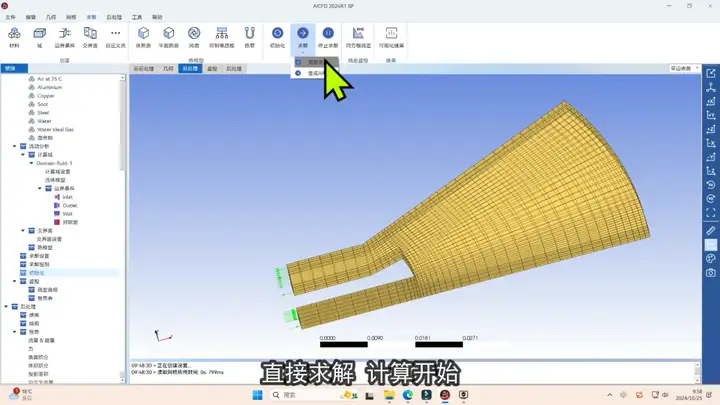Open the 文件 file menu
720x405 pixels.
(x=10, y=17)
